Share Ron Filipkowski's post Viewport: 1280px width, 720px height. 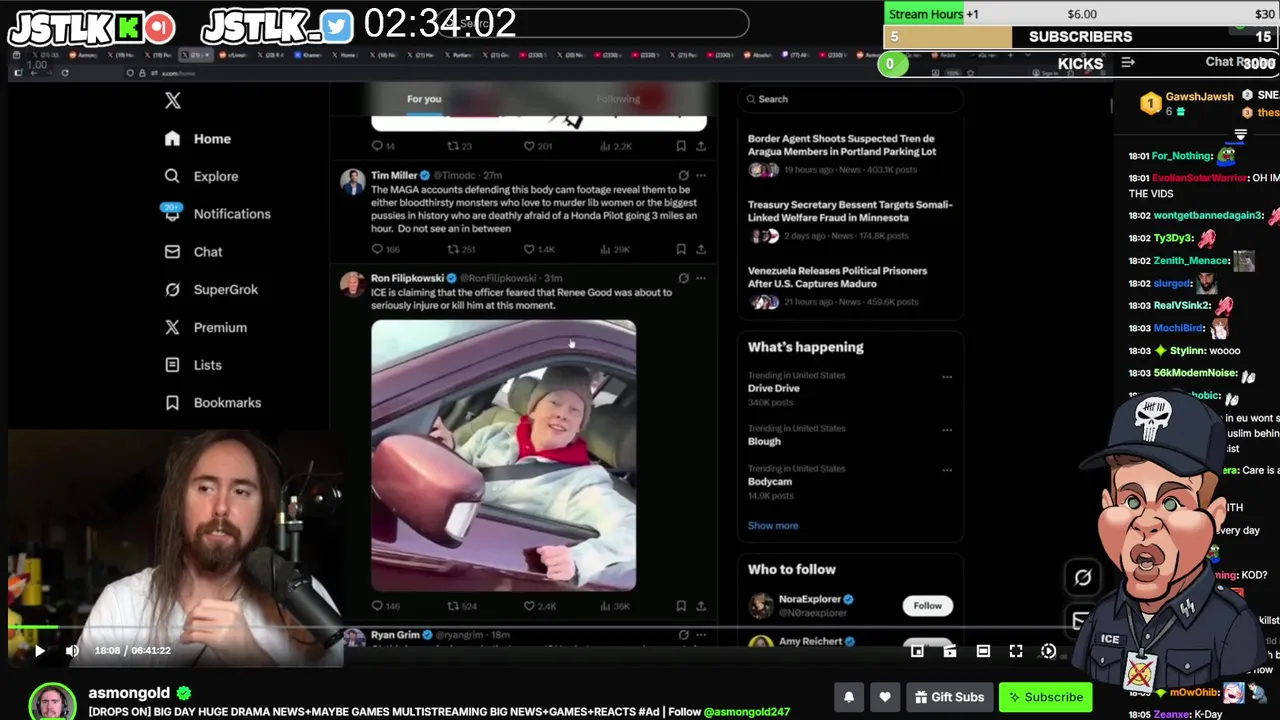pyautogui.click(x=701, y=606)
